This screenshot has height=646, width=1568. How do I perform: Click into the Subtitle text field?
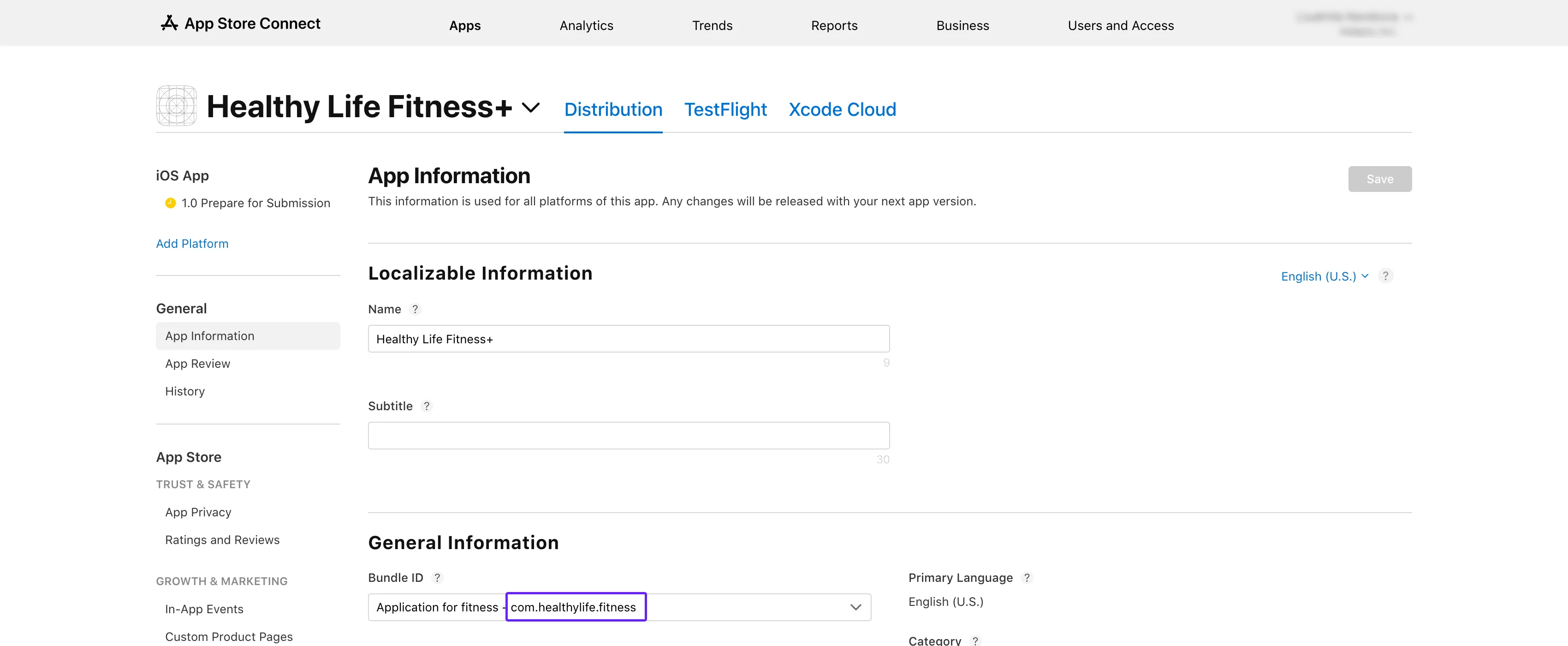628,435
